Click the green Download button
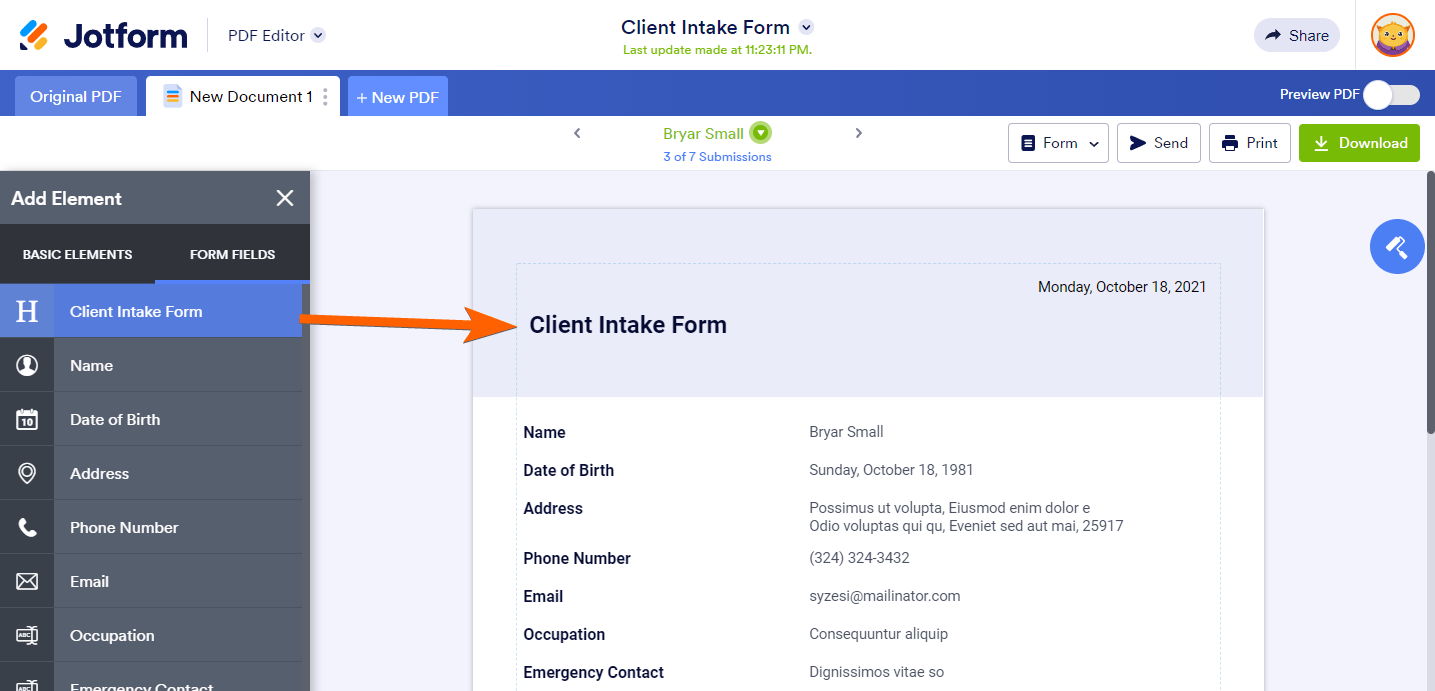The width and height of the screenshot is (1435, 691). pyautogui.click(x=1359, y=143)
